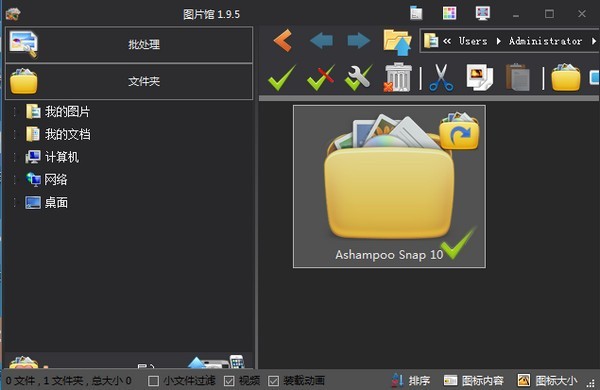The width and height of the screenshot is (600, 390).
Task: Uncheck the 视频 checkbox
Action: click(229, 381)
